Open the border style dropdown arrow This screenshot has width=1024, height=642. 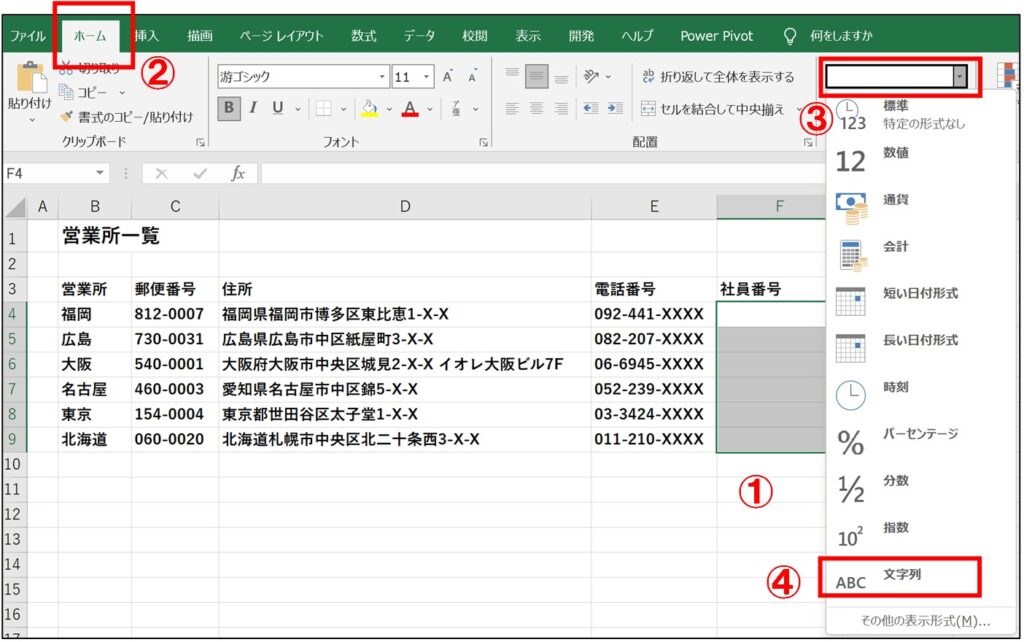pos(343,109)
